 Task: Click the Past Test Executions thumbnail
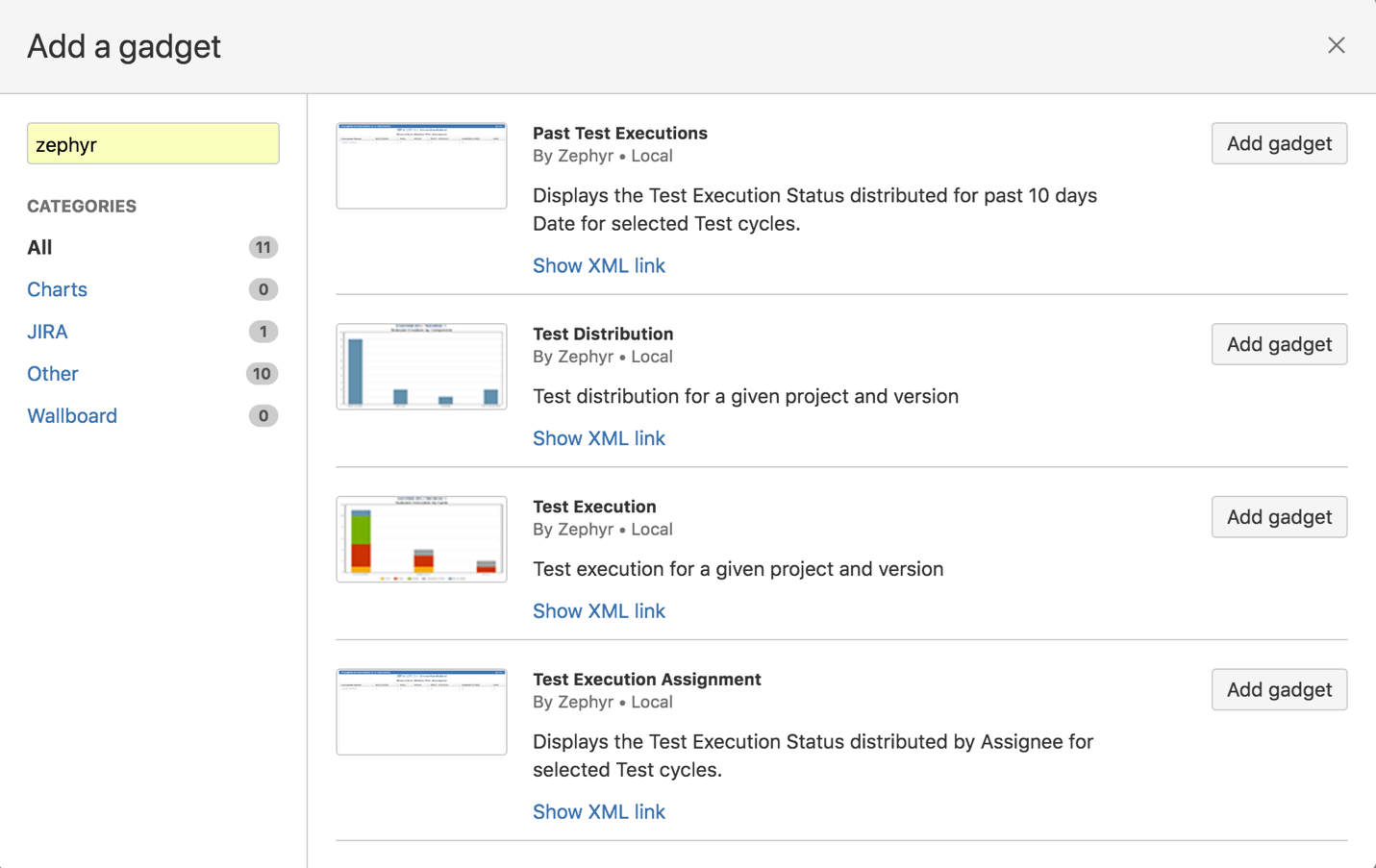[x=421, y=165]
